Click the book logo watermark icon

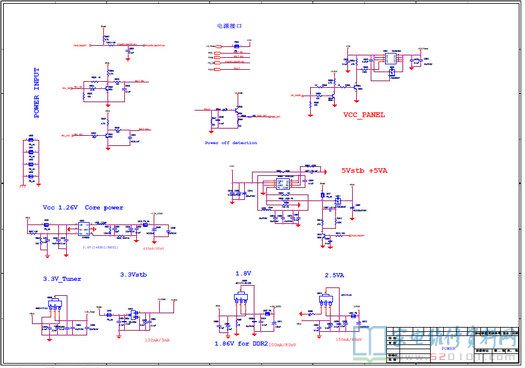pyautogui.click(x=370, y=344)
